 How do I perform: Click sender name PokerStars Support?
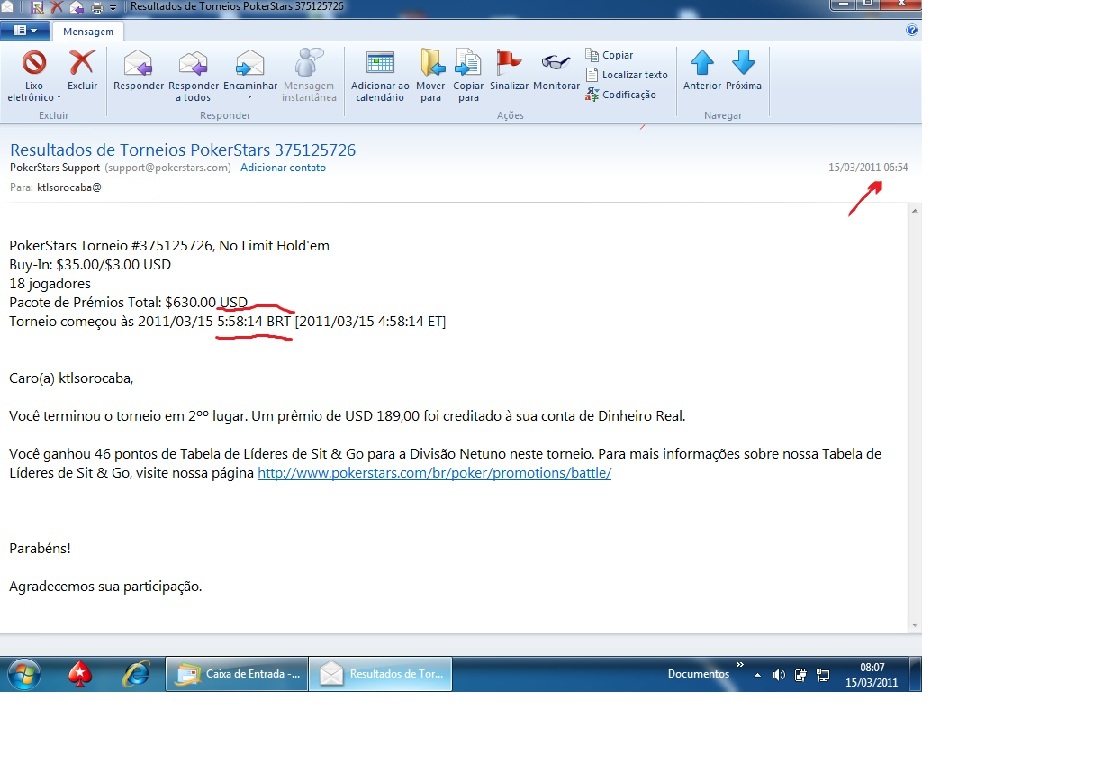coord(55,168)
